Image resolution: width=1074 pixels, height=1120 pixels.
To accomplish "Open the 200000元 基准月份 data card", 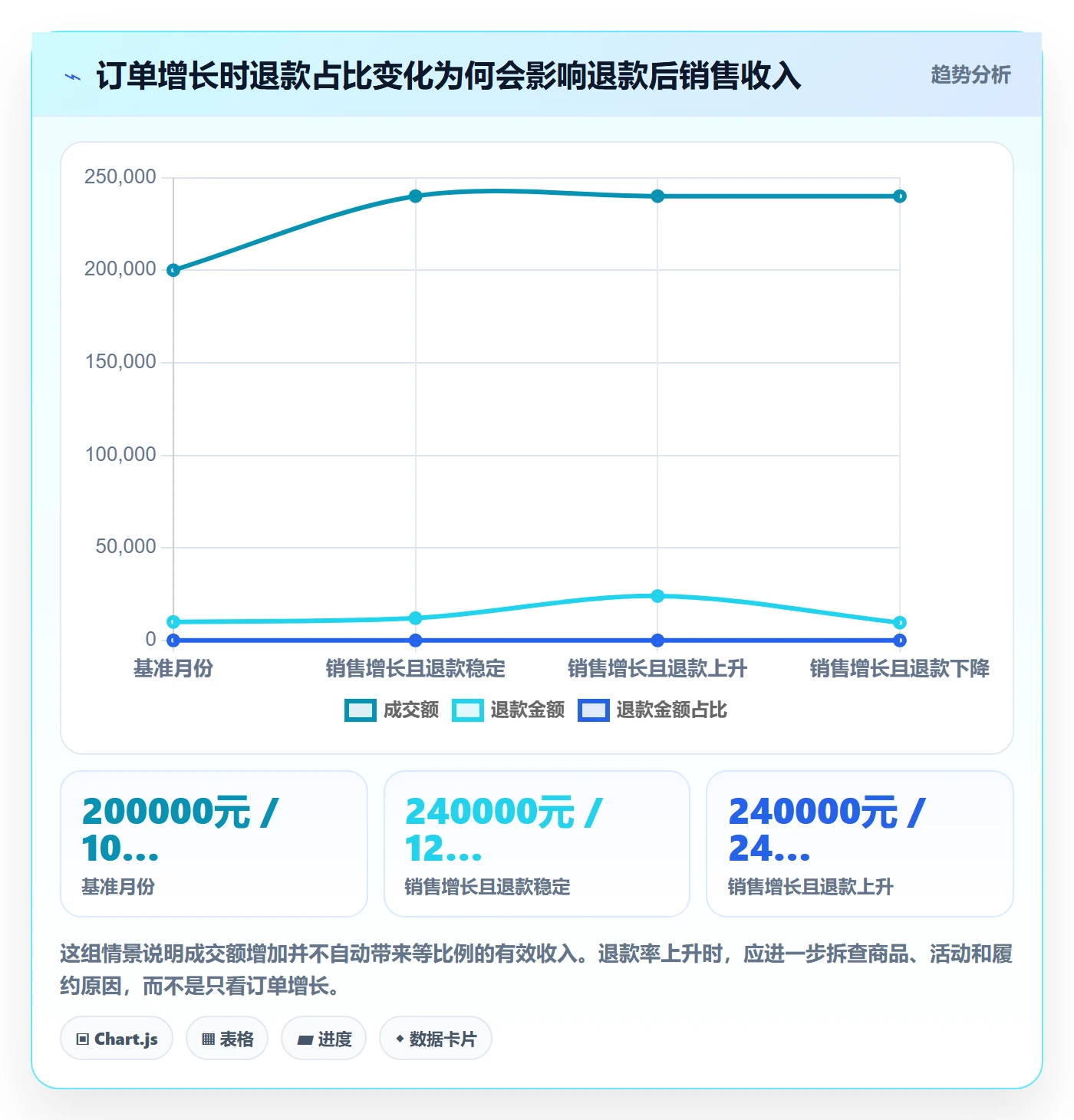I will pyautogui.click(x=214, y=844).
